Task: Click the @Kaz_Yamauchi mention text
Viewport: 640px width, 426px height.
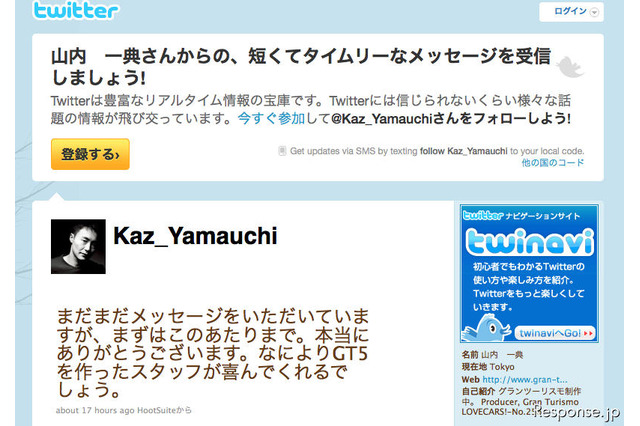Action: 382,119
